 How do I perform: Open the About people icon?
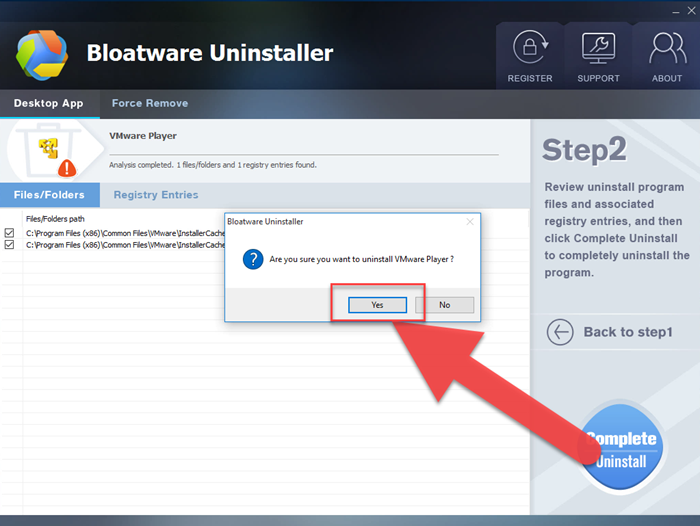pos(667,48)
